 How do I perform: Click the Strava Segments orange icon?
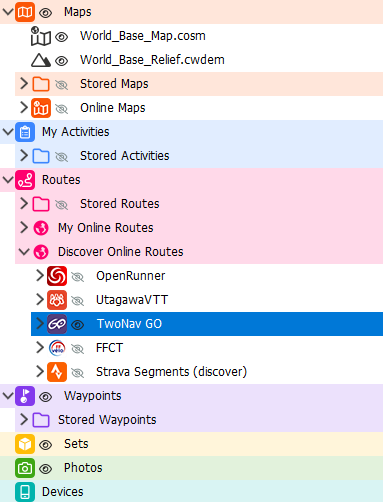click(57, 372)
